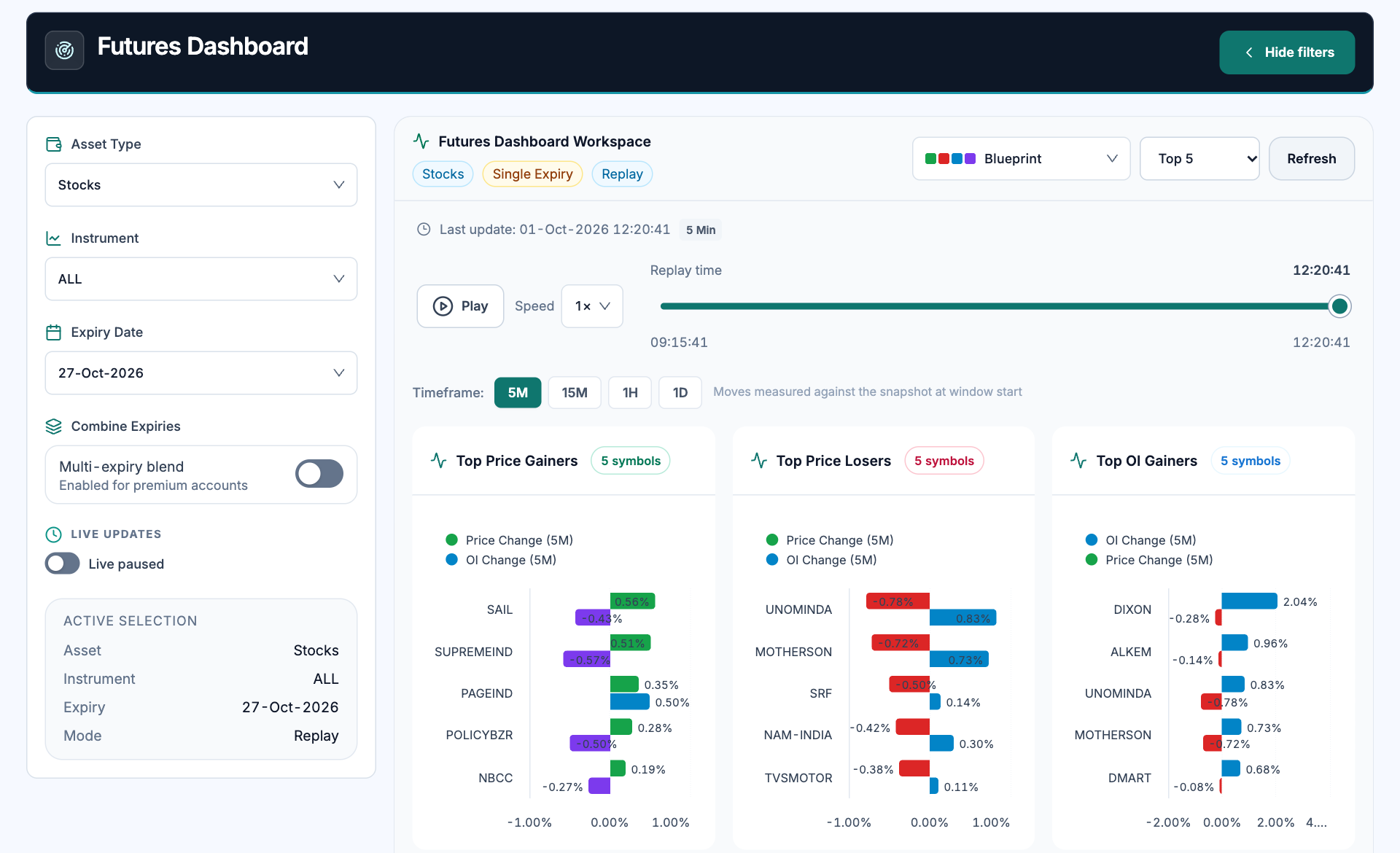Image resolution: width=1400 pixels, height=853 pixels.
Task: Click the DIXON blue OI change bar
Action: click(x=1249, y=601)
